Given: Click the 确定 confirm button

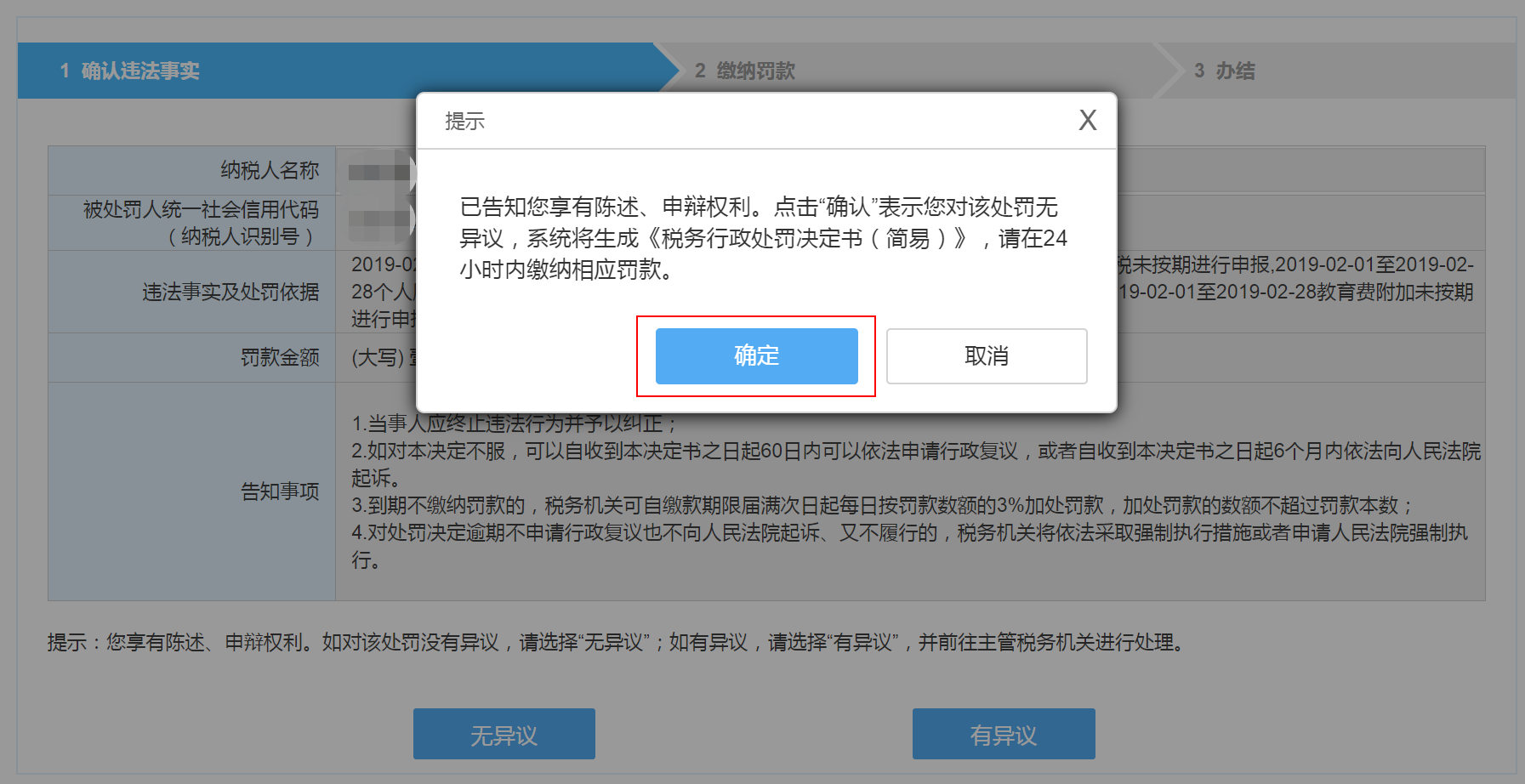Looking at the screenshot, I should click(x=756, y=355).
